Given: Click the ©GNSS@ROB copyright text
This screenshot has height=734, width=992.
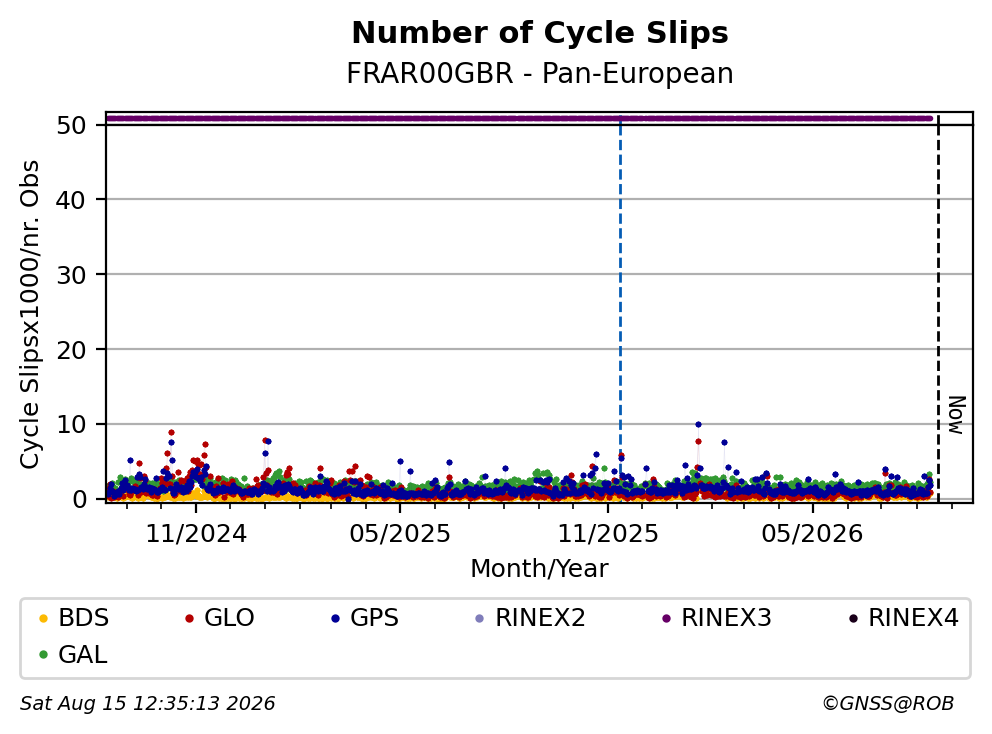Looking at the screenshot, I should tap(888, 704).
